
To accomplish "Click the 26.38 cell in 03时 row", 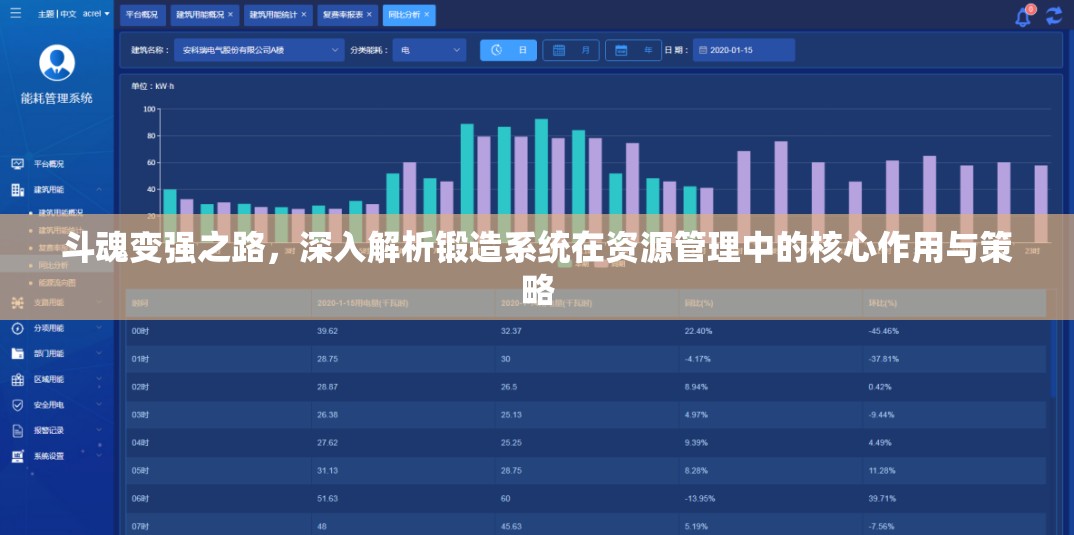I will 327,414.
